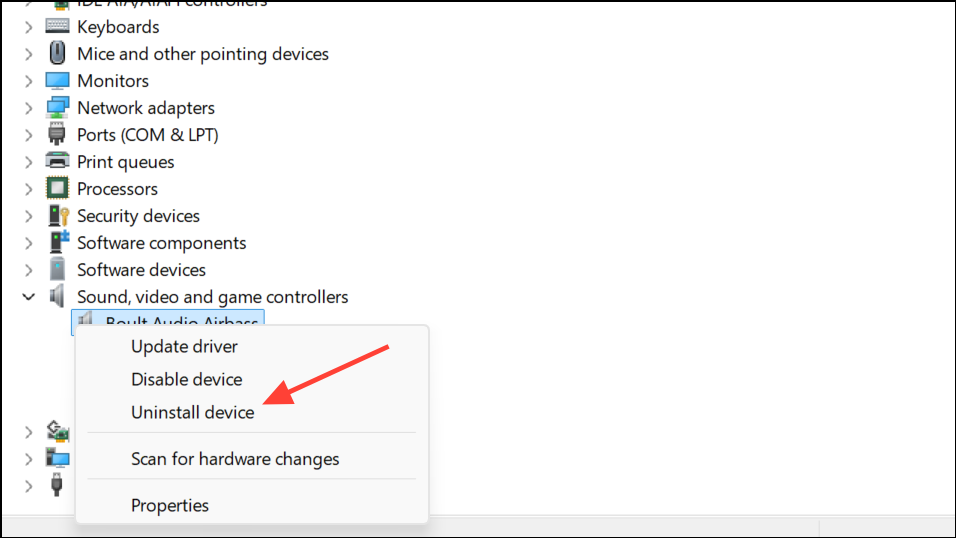Expand the Network adapters category
956x538 pixels.
28,108
